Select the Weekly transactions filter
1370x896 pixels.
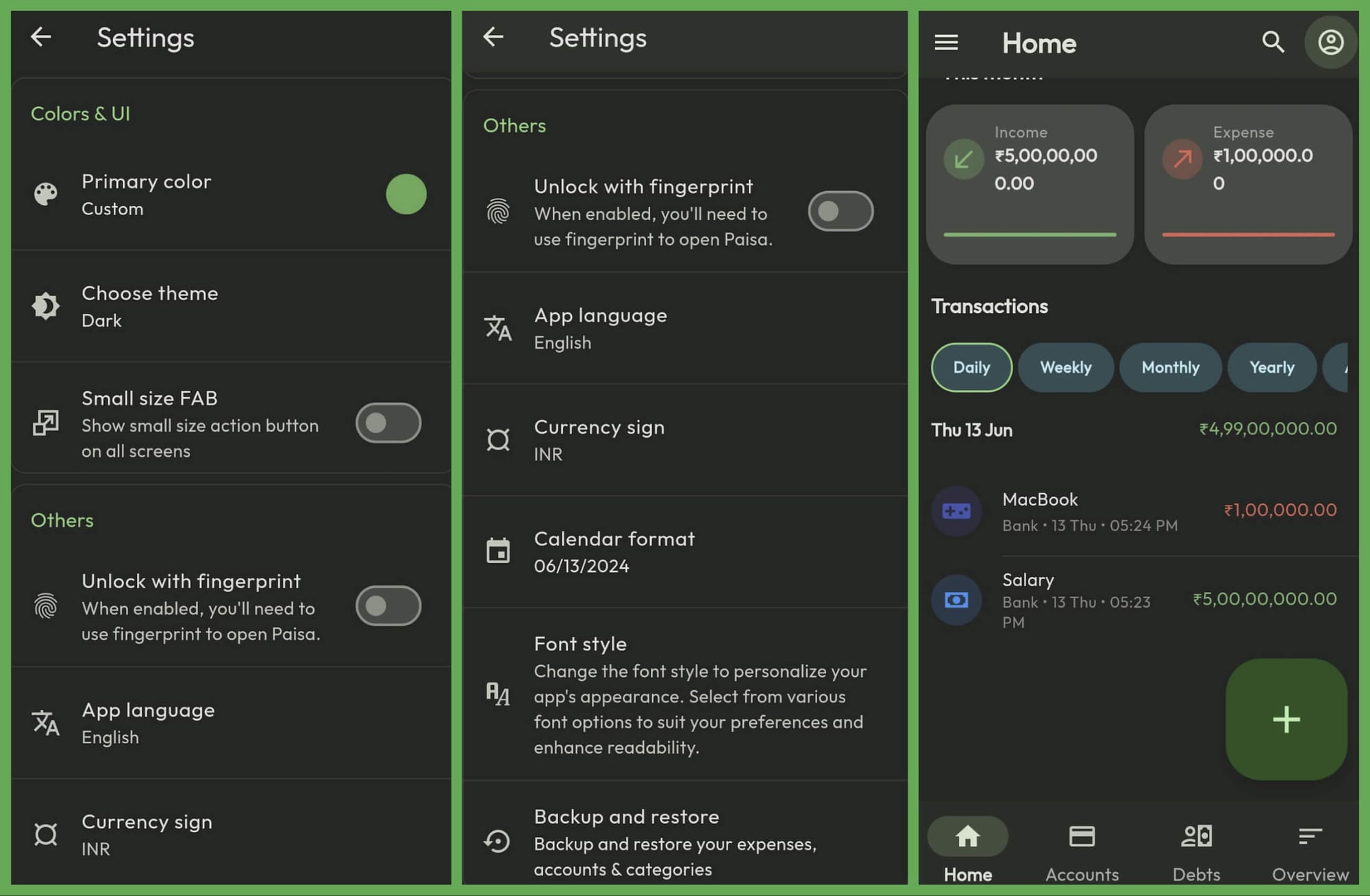click(1066, 367)
